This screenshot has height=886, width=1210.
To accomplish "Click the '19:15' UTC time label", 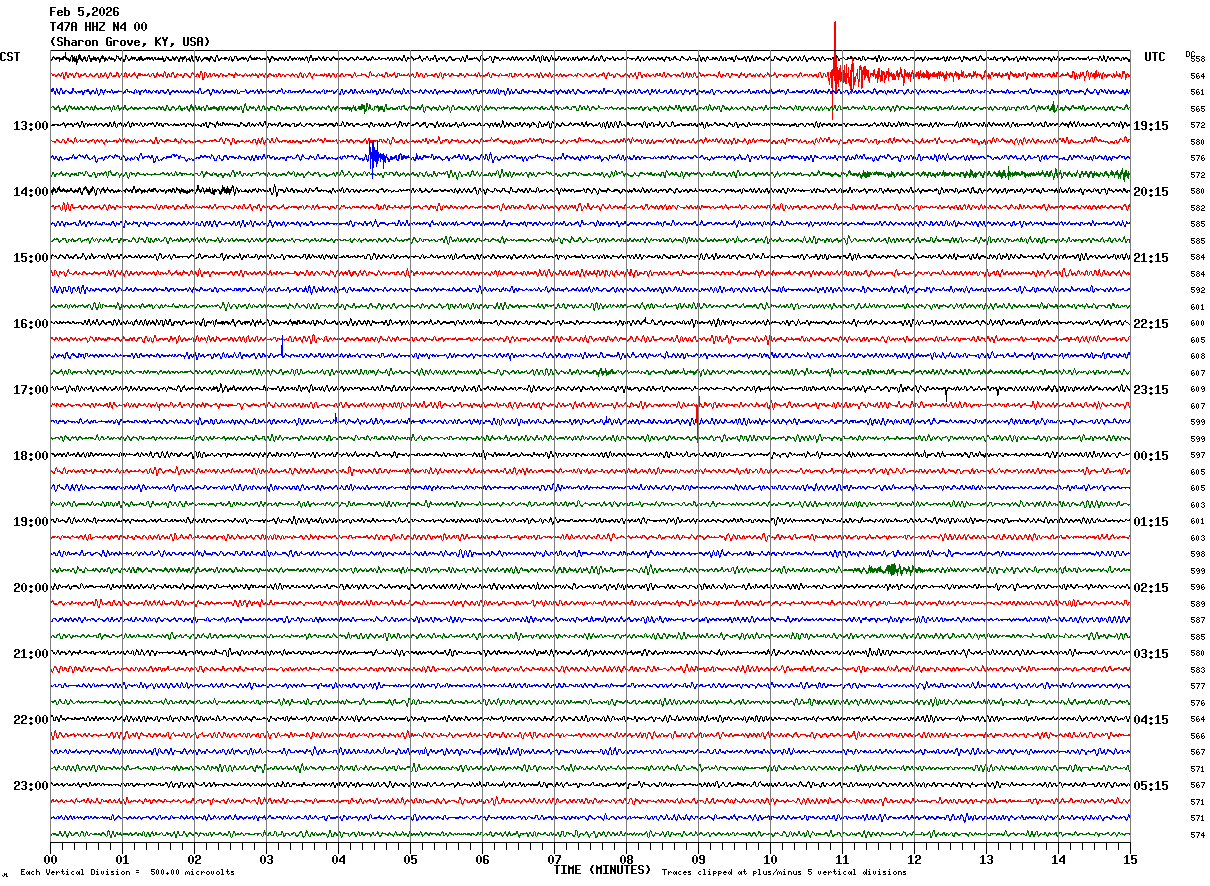I will click(x=1151, y=126).
